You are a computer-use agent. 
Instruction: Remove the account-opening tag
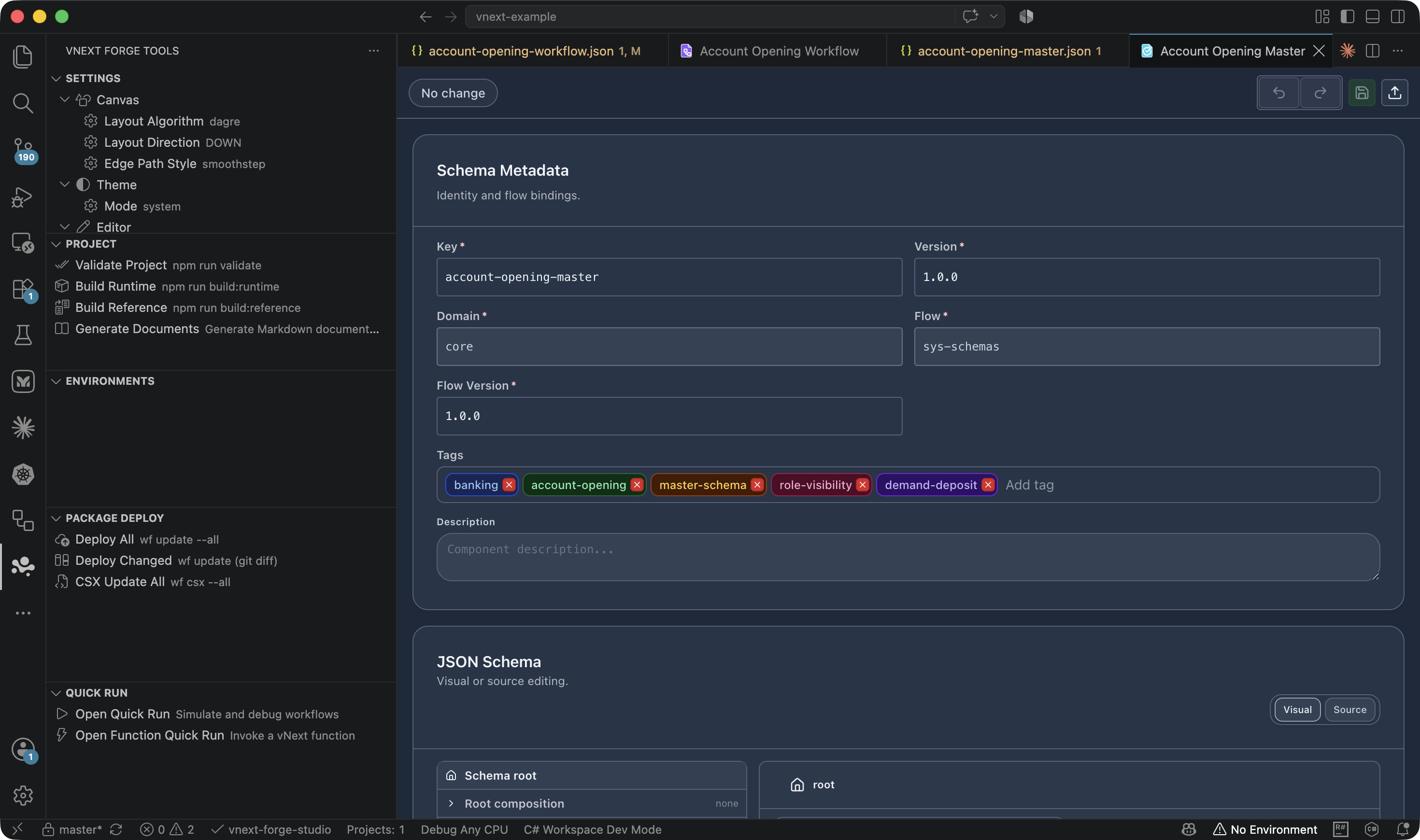637,485
